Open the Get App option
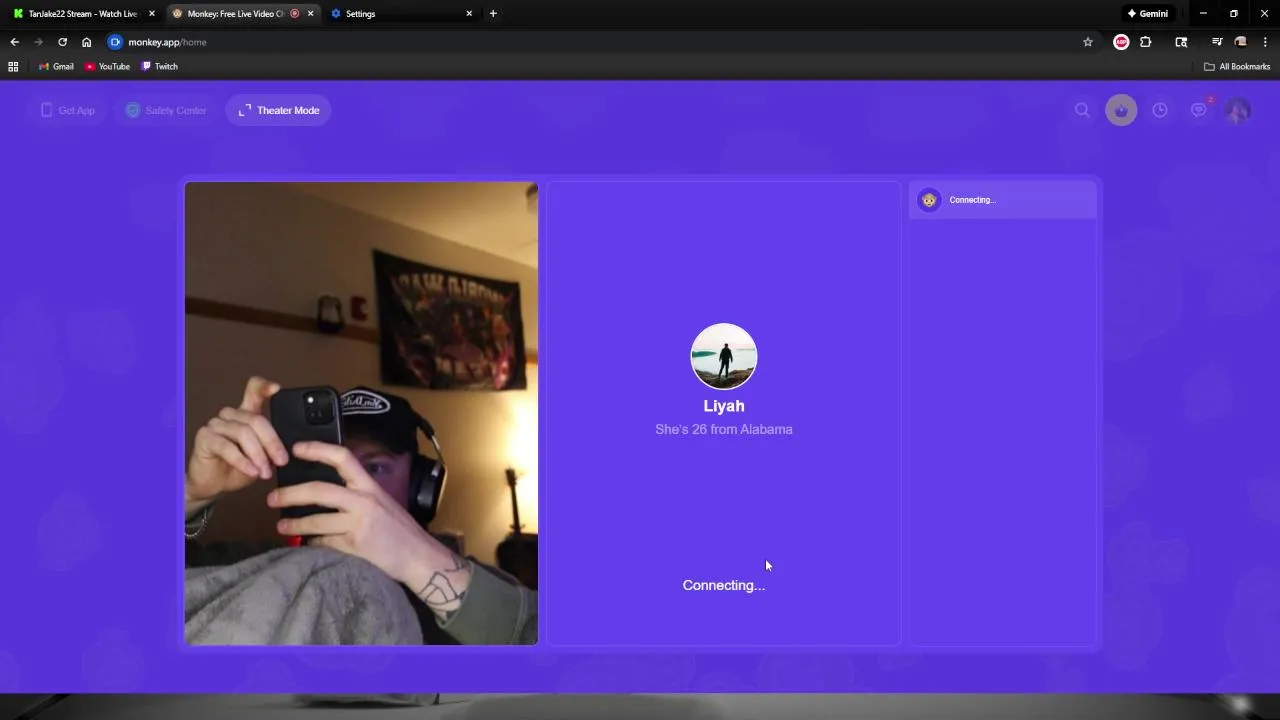Screen dimensions: 1280x720 [68, 110]
